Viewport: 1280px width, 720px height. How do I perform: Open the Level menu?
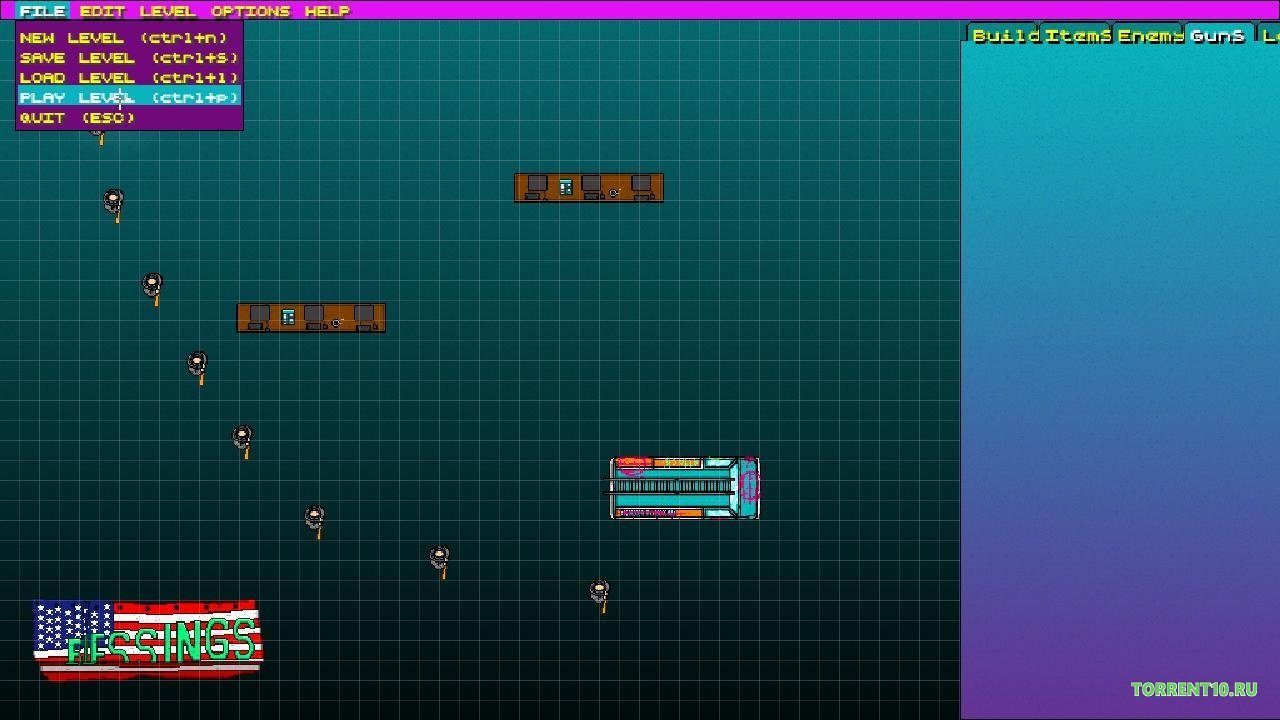pyautogui.click(x=167, y=11)
